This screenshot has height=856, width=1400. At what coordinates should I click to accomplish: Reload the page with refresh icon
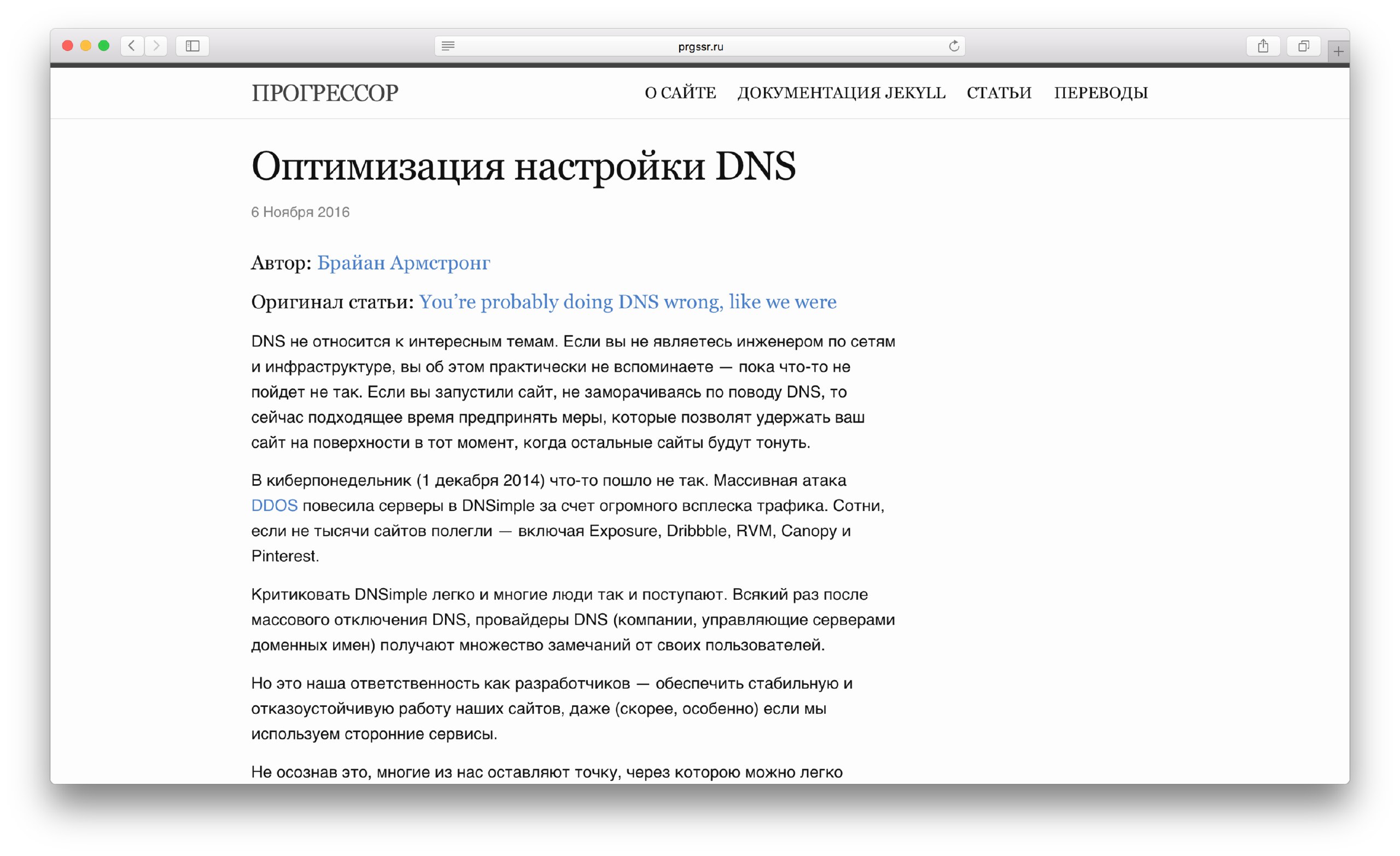pyautogui.click(x=954, y=46)
